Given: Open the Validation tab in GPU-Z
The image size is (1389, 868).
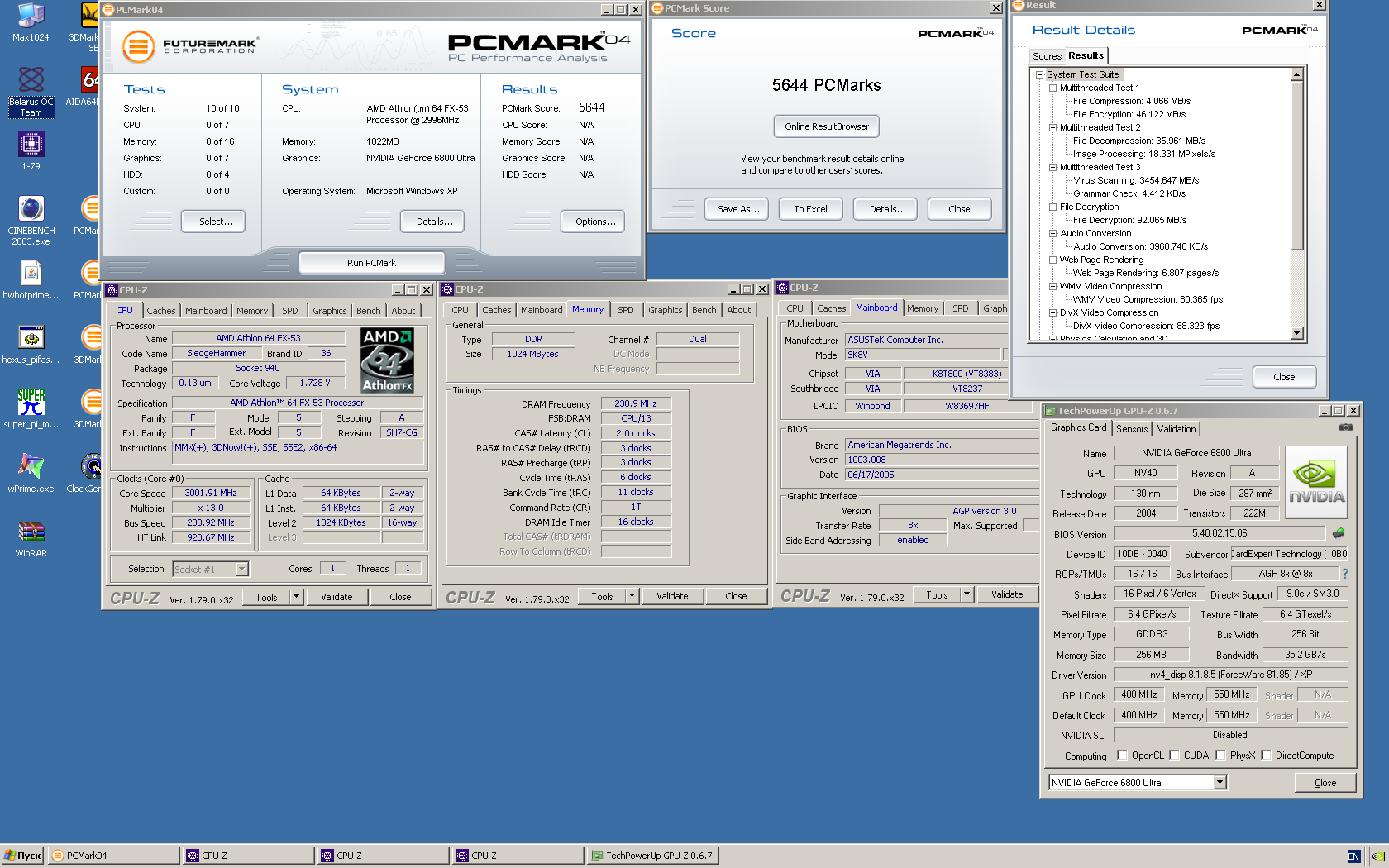Looking at the screenshot, I should coord(1176,429).
